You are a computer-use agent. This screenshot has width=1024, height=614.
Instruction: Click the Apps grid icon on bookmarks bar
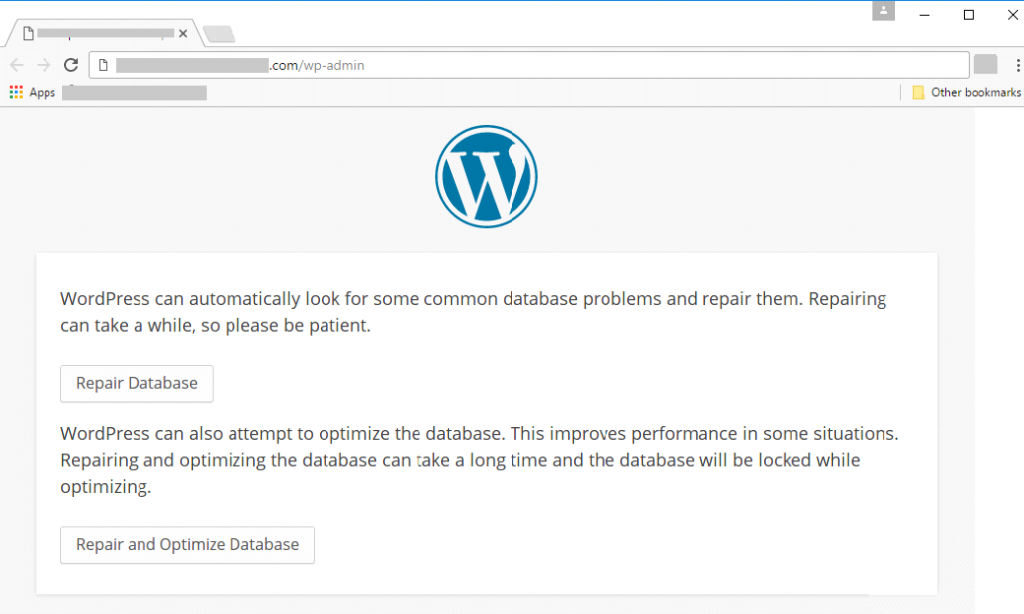click(14, 92)
